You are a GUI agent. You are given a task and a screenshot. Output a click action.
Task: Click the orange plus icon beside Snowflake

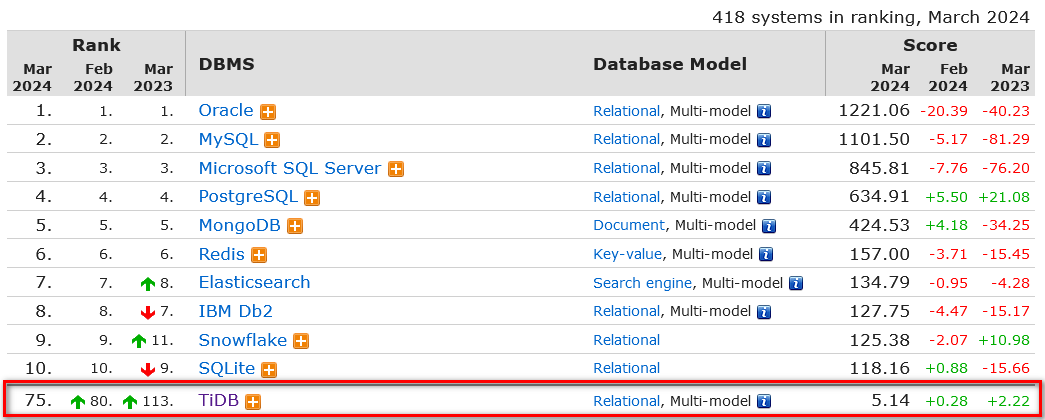pos(301,341)
